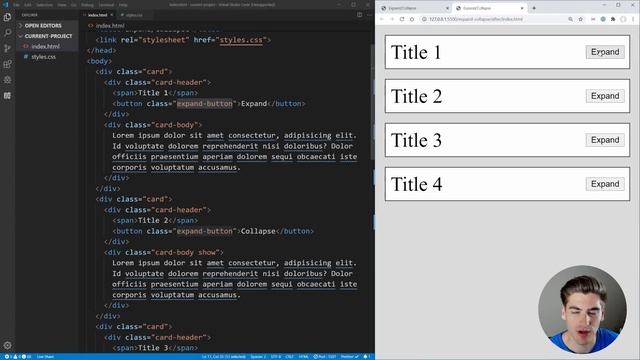Click the Live Share status bar item
The image size is (640, 360).
pos(45,357)
